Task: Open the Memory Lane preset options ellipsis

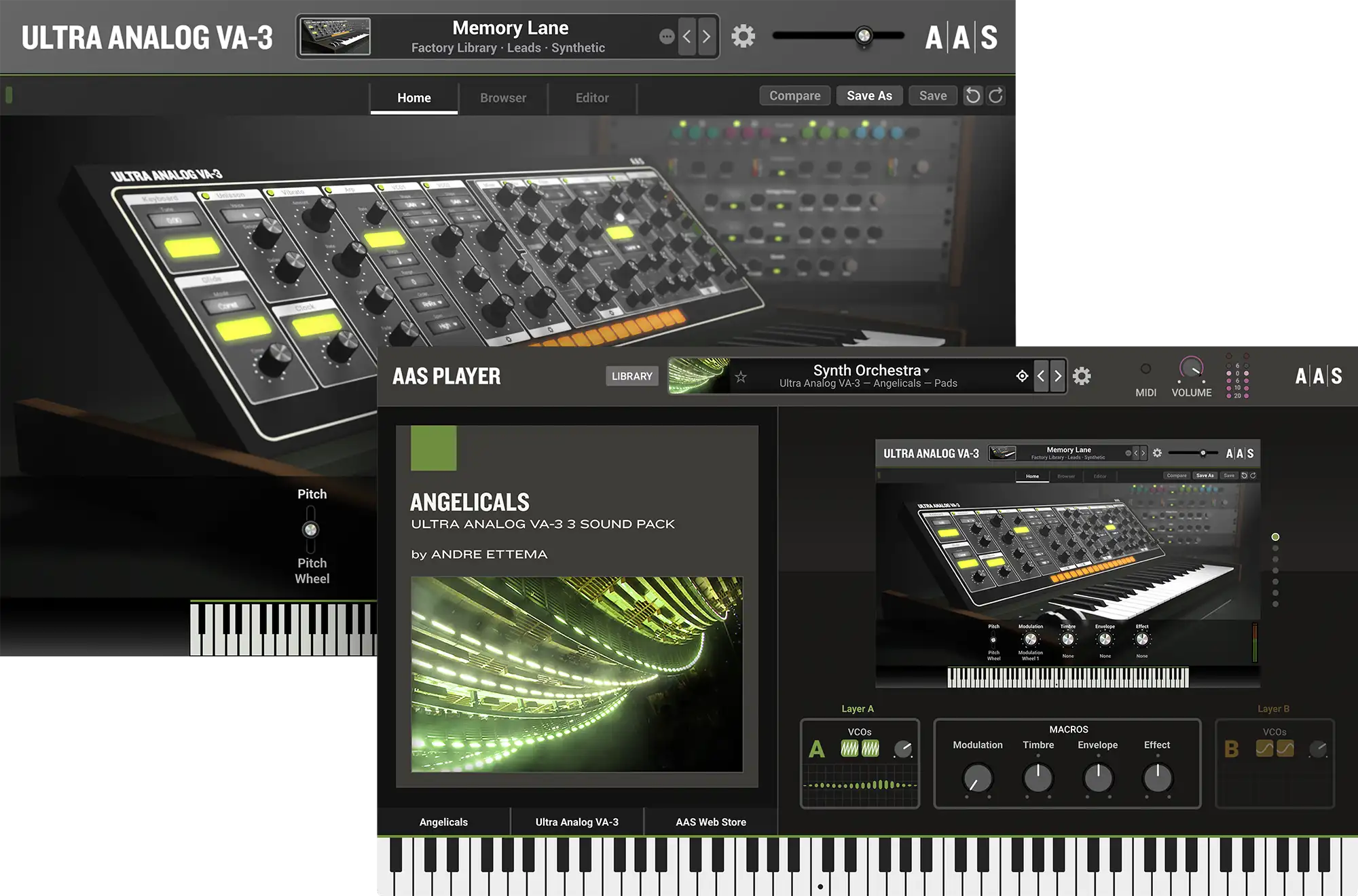Action: pyautogui.click(x=667, y=37)
